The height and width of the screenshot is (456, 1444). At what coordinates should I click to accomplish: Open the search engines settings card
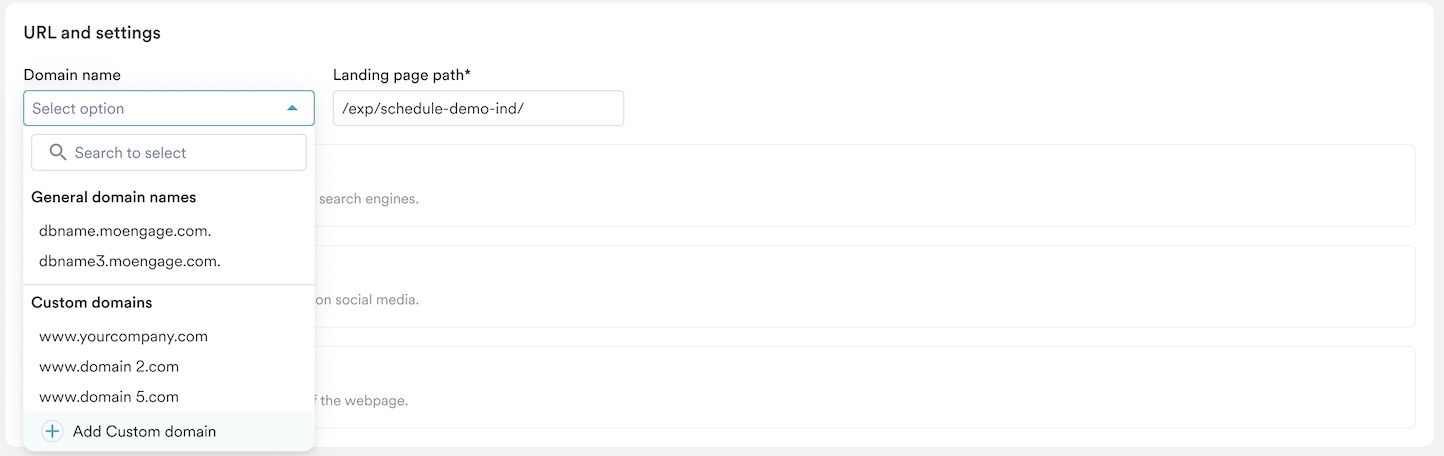[x=860, y=186]
